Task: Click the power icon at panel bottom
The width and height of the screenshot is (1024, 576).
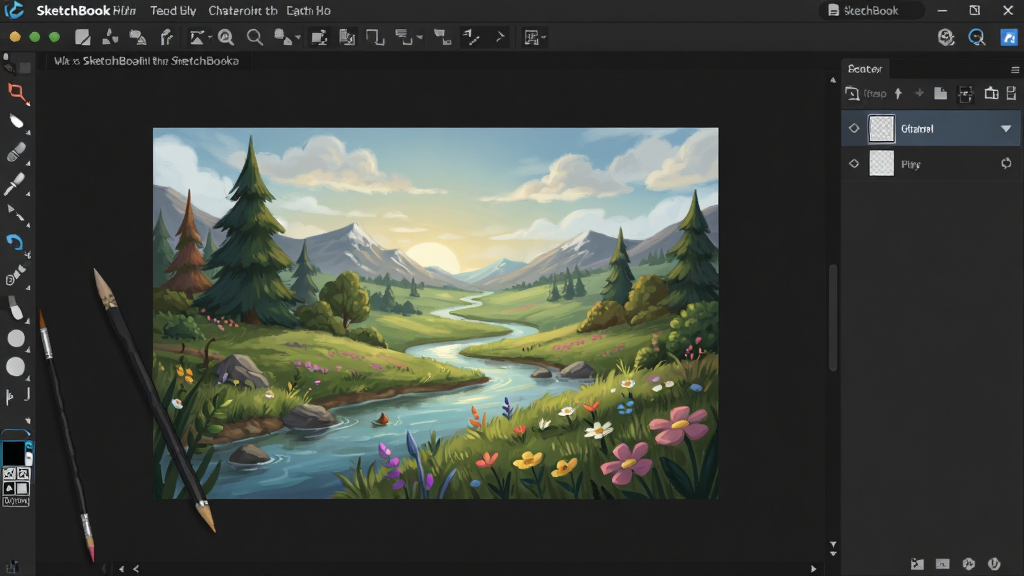Action: (994, 564)
